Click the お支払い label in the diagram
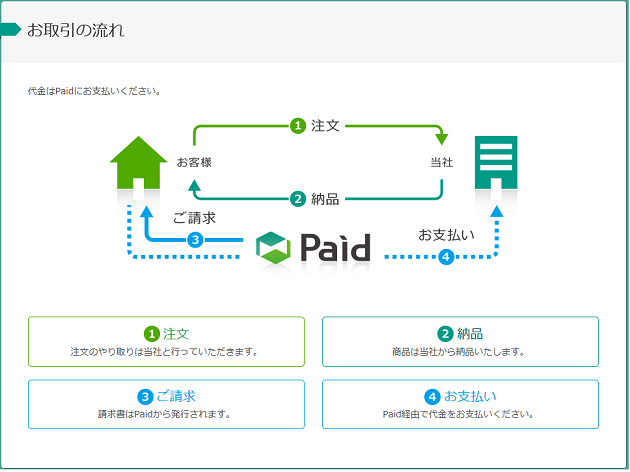 coord(446,235)
